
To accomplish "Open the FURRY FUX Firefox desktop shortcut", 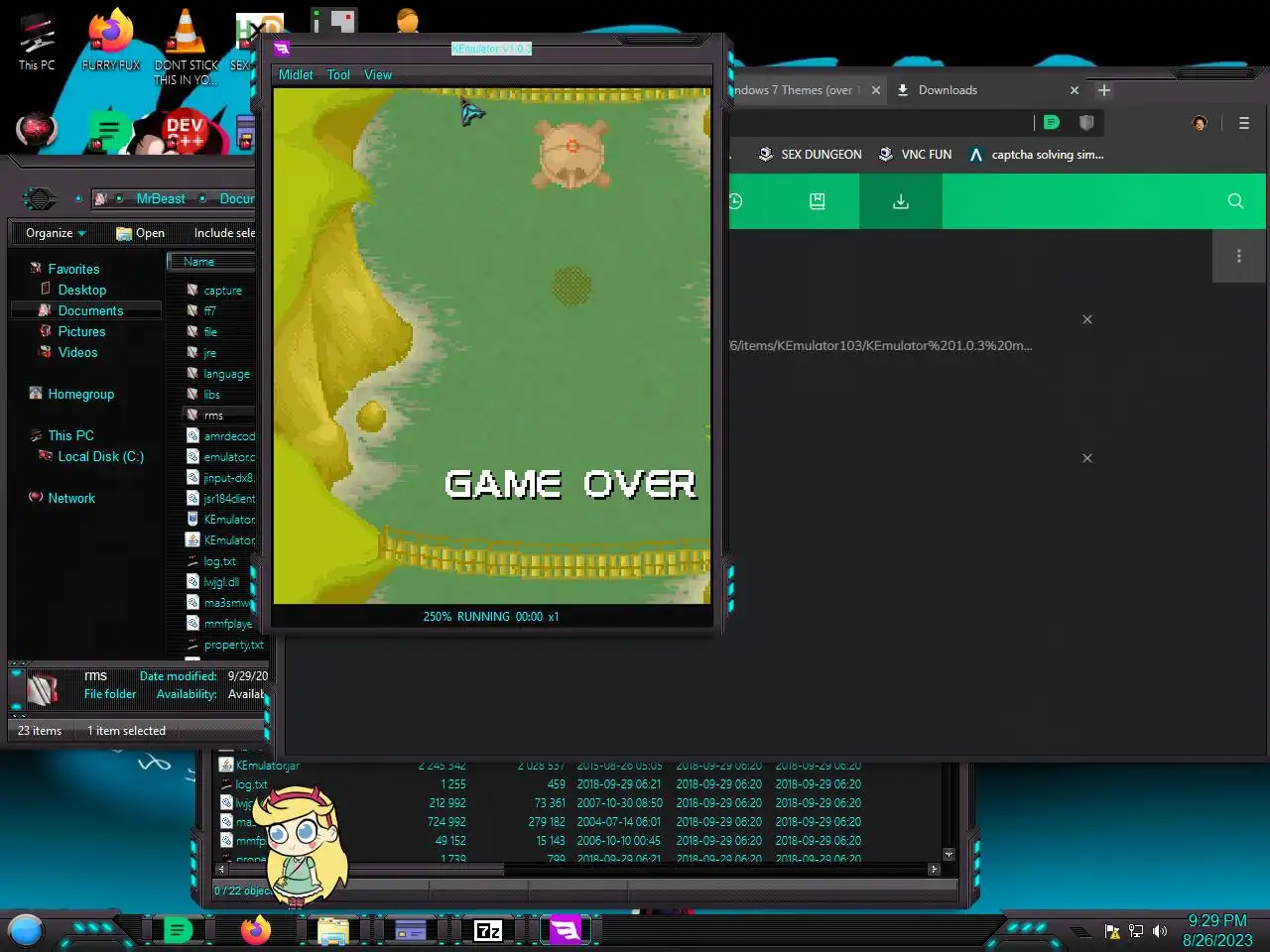I will (x=111, y=41).
